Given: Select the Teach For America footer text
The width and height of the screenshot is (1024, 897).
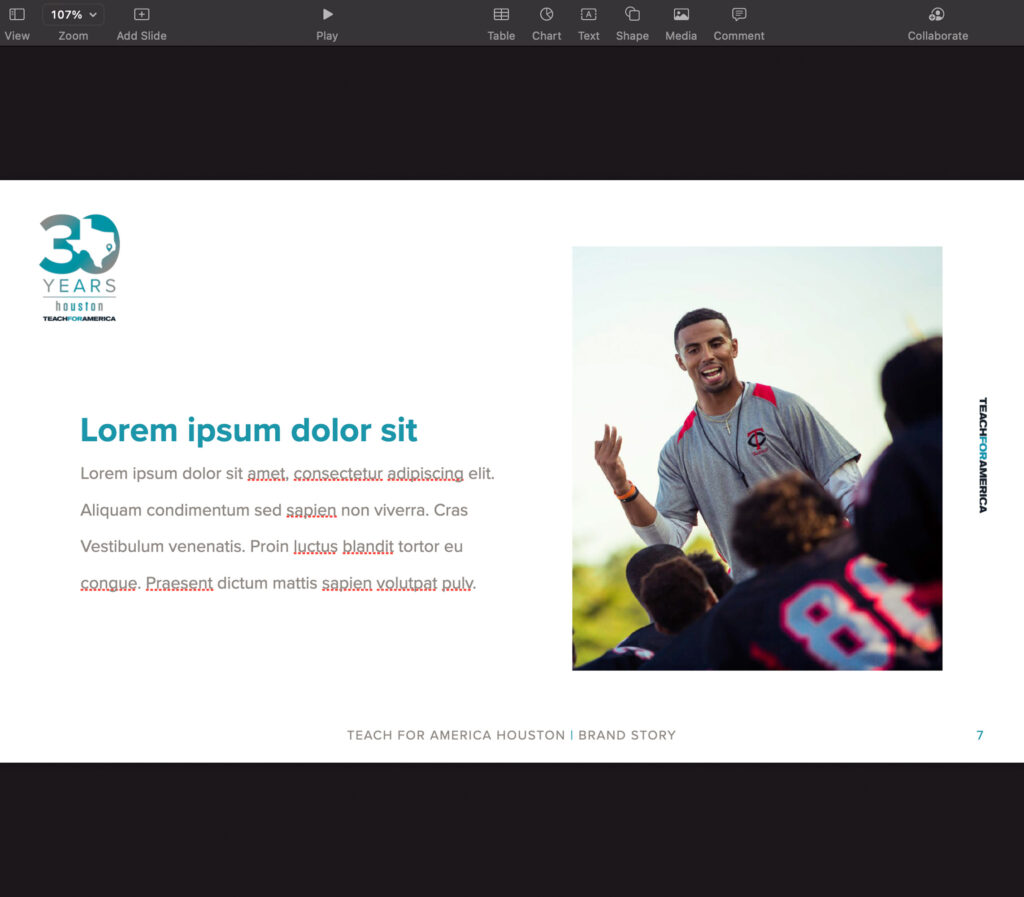Looking at the screenshot, I should [x=511, y=735].
